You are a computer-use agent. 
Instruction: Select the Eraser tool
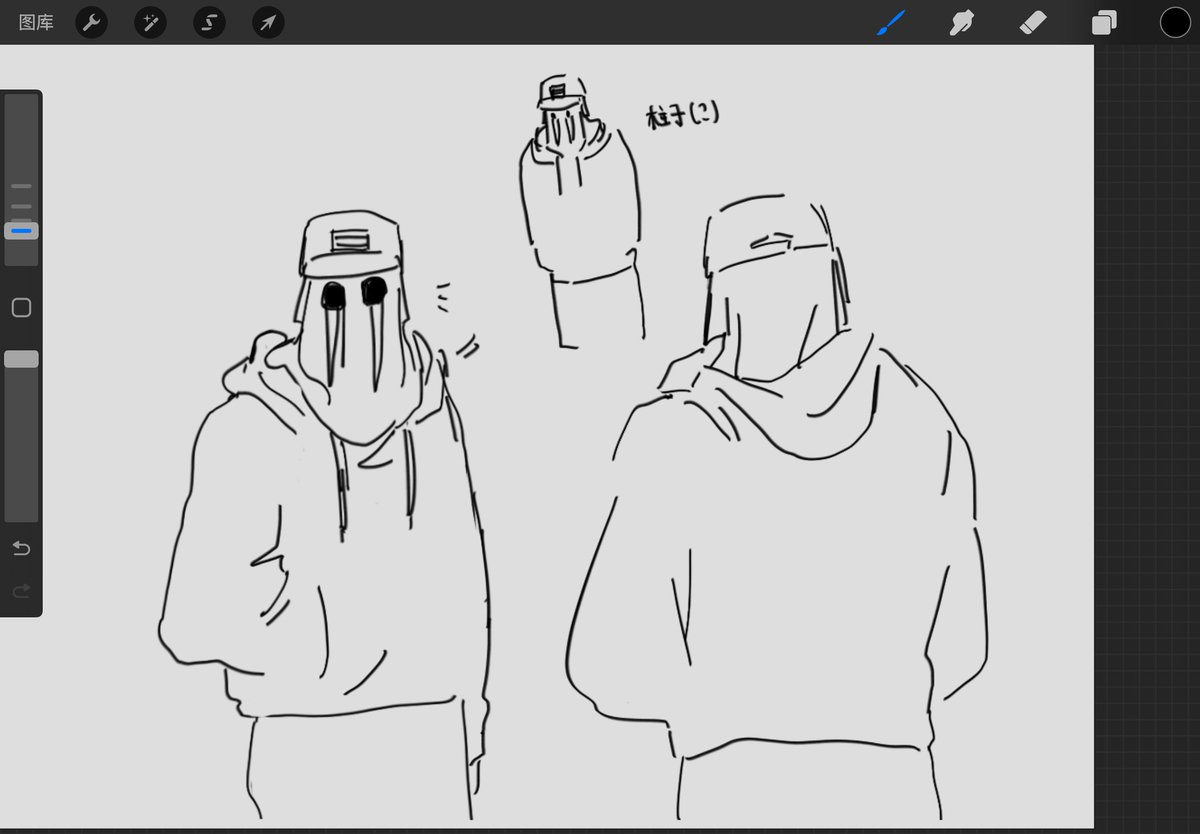(x=1033, y=22)
